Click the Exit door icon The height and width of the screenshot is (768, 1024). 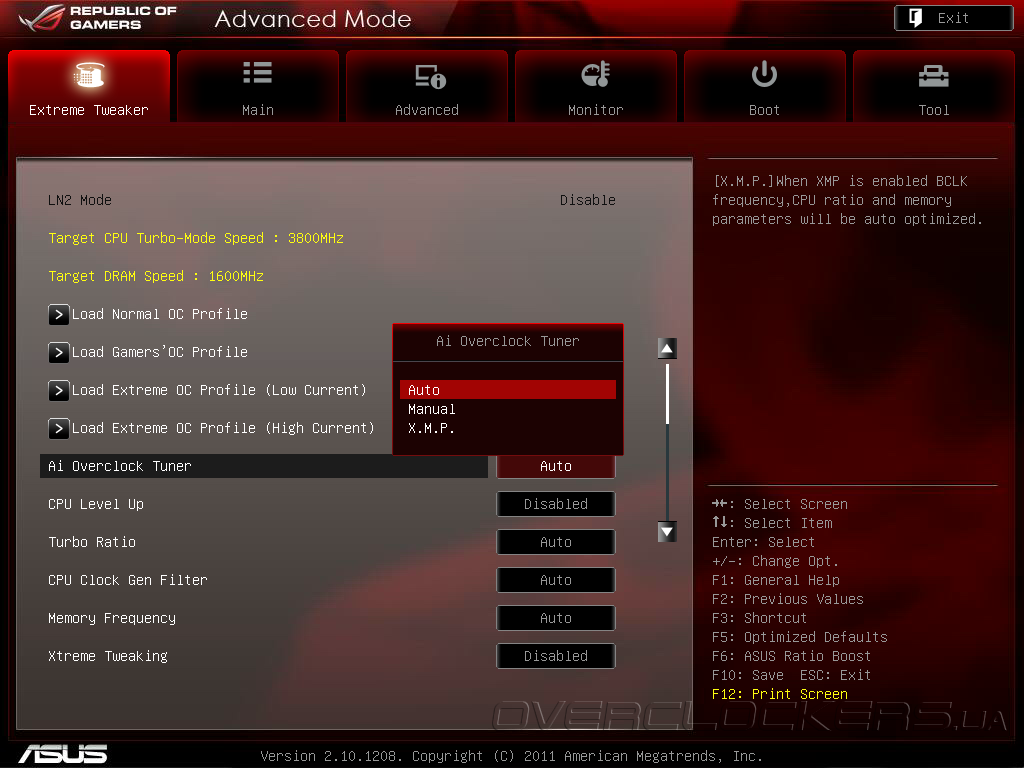tap(916, 18)
